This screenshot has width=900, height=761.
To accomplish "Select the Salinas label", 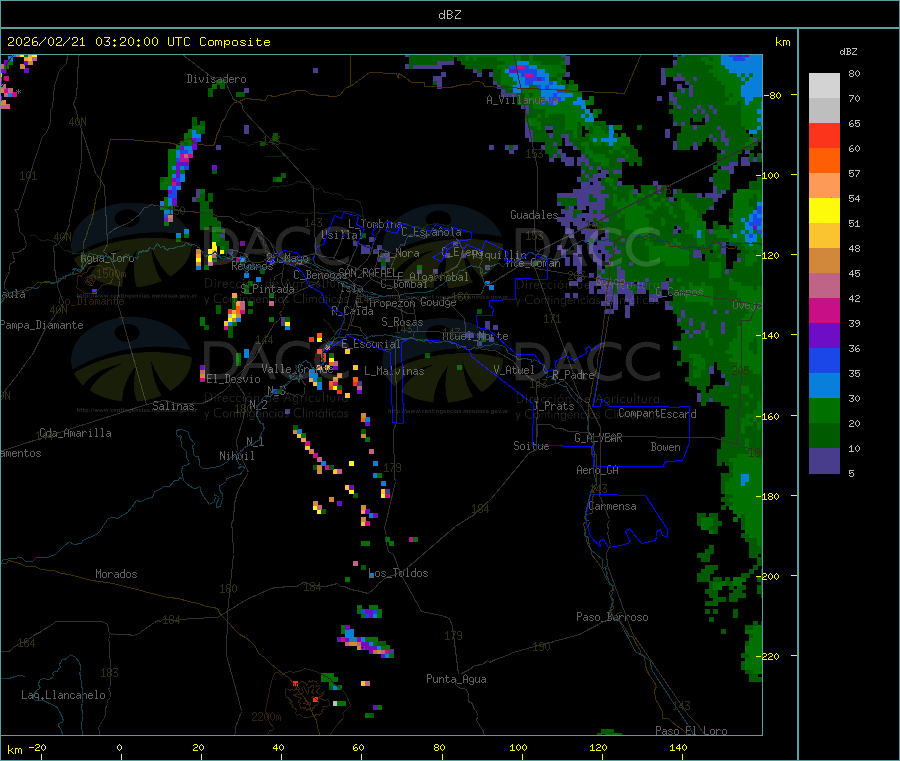I will point(173,406).
